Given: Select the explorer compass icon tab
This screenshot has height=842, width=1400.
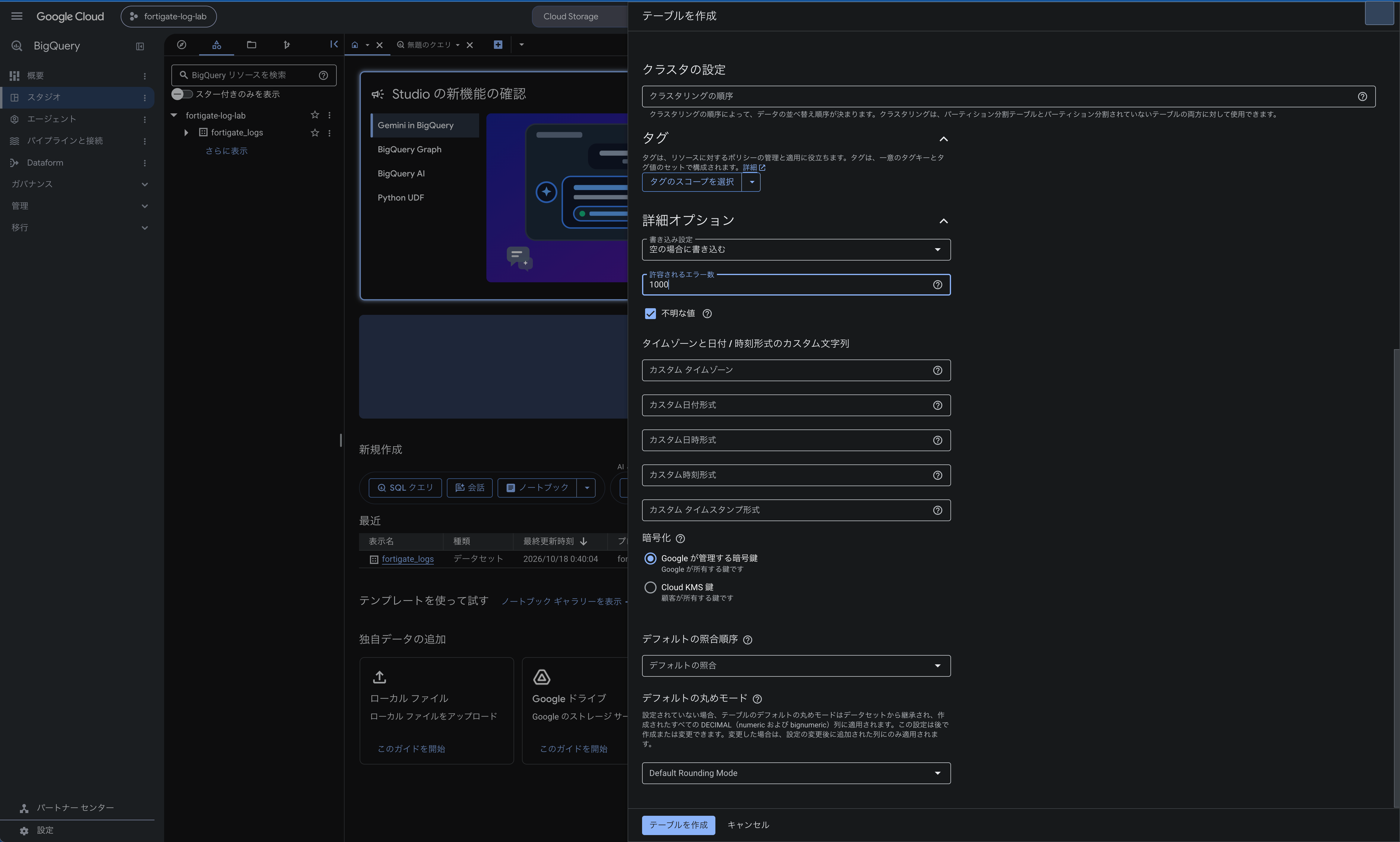Looking at the screenshot, I should (182, 45).
